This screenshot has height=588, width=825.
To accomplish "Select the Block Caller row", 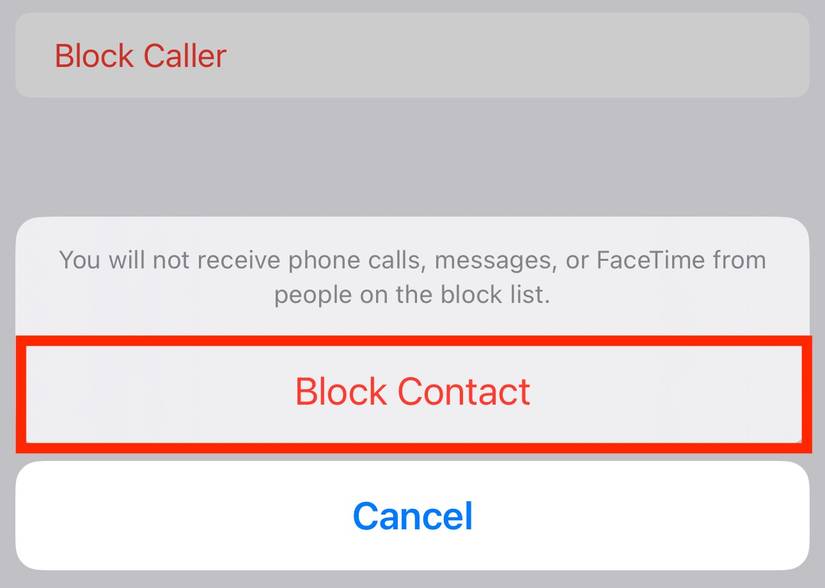I will pos(412,55).
